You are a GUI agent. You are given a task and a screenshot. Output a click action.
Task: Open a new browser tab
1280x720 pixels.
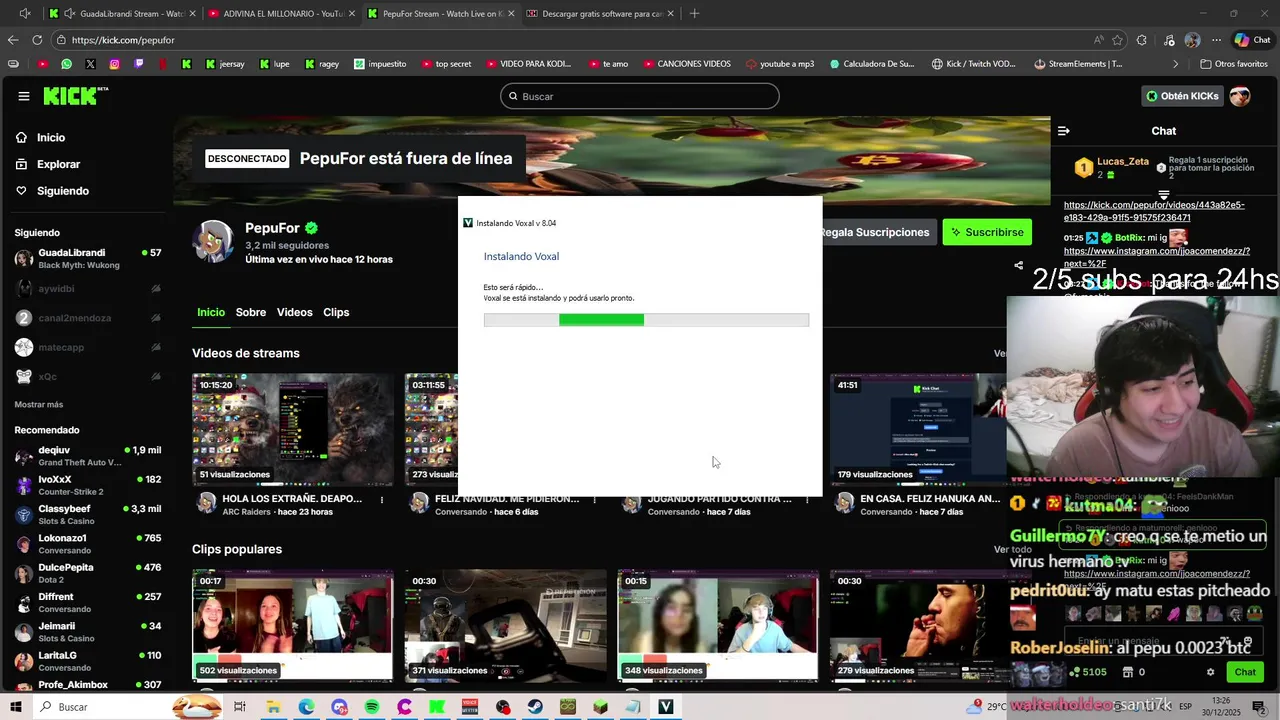click(694, 14)
